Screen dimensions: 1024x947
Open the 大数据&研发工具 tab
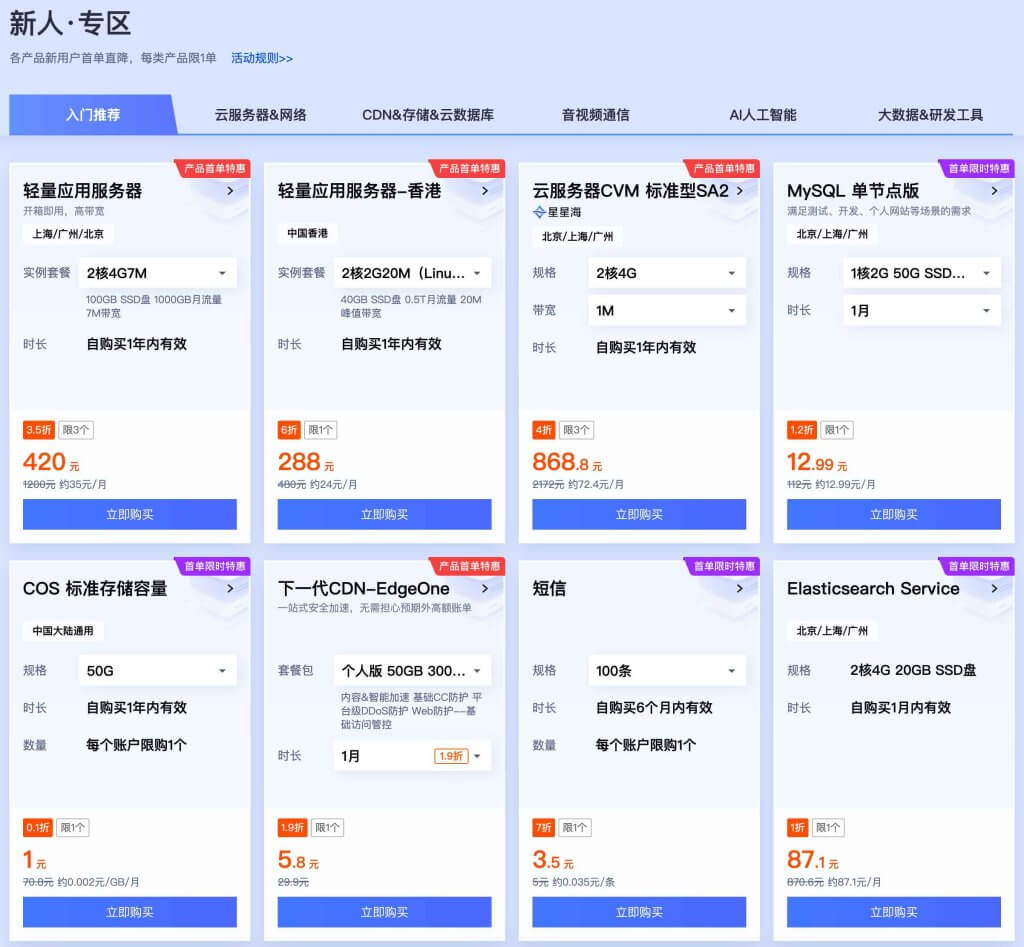coord(930,115)
